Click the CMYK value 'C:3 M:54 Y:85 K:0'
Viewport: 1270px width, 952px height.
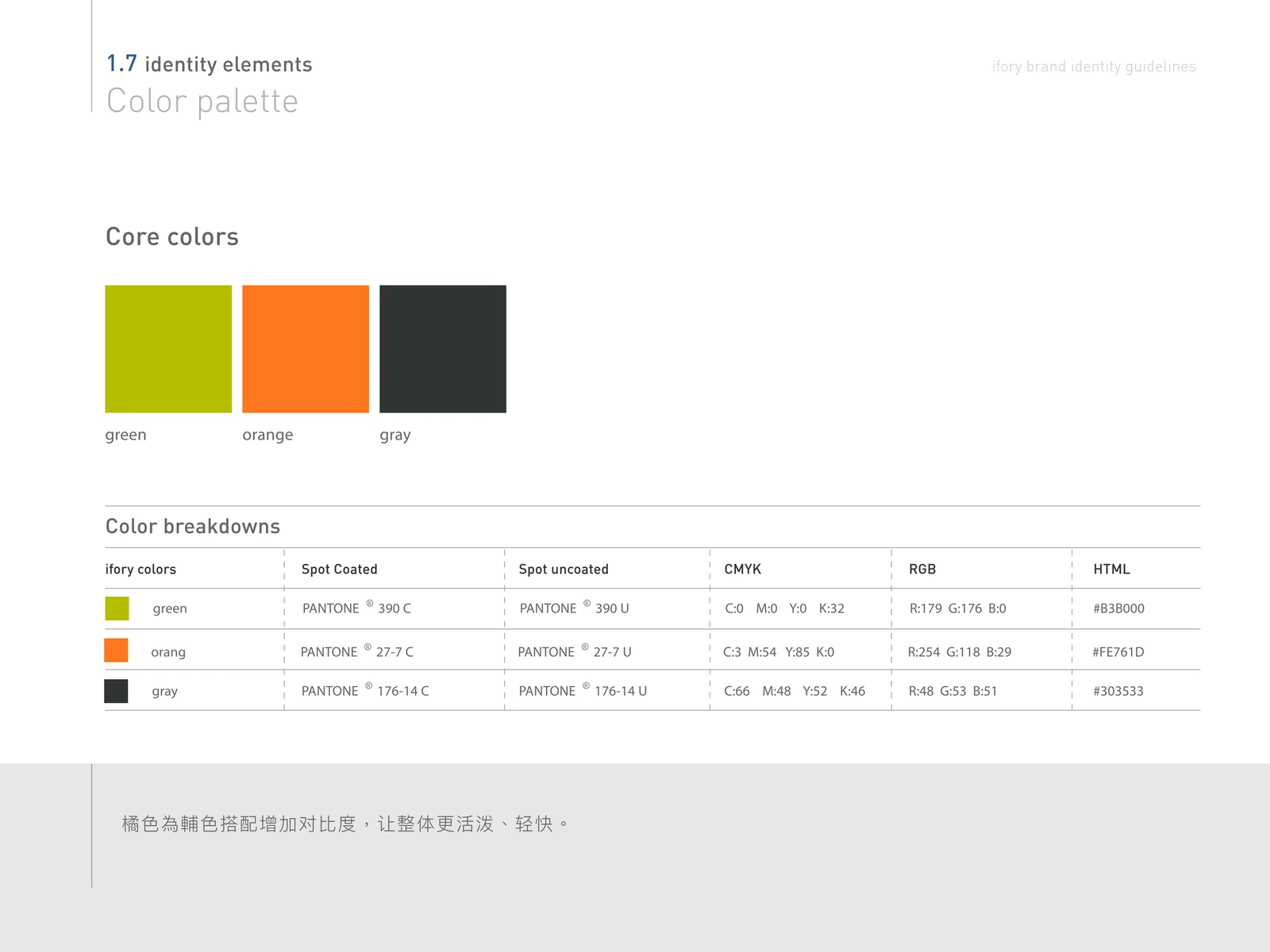coord(779,652)
